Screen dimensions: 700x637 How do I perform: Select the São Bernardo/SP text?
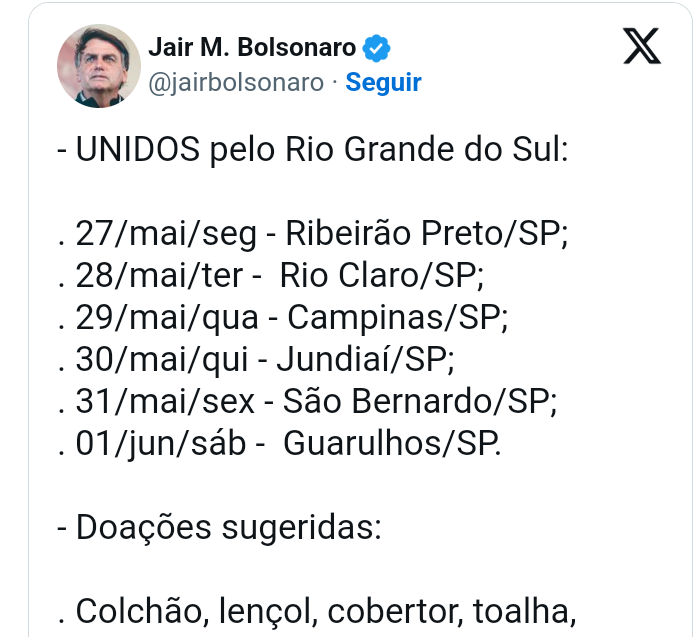point(420,401)
